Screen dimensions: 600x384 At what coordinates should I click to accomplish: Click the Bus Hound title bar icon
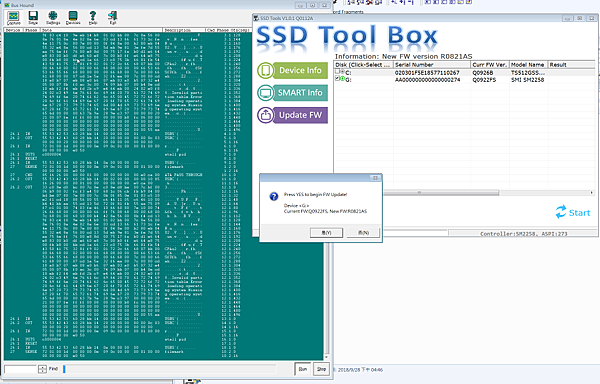[x=7, y=5]
